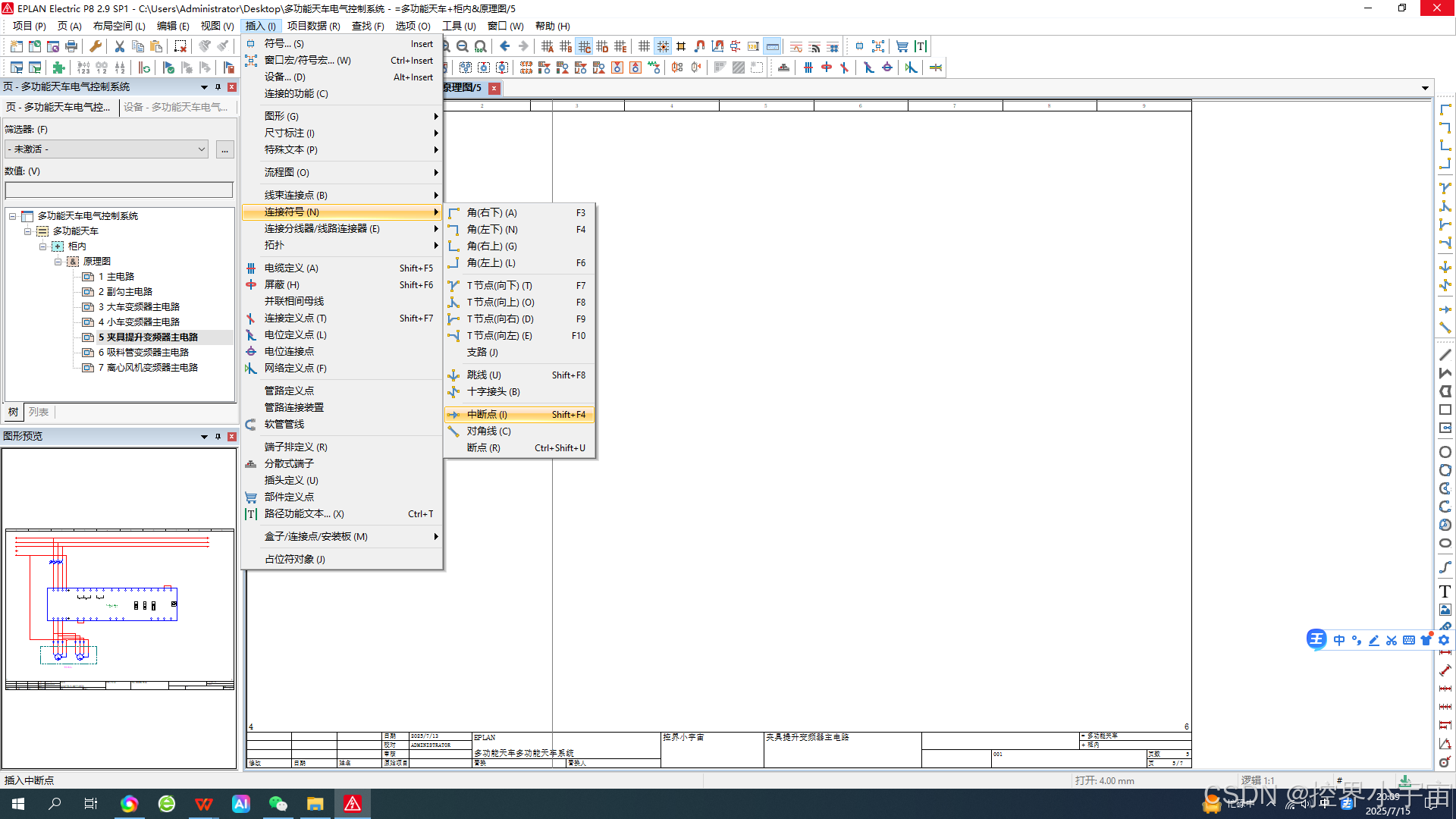
Task: Click the potential definition point toolbar icon
Action: coord(869,67)
